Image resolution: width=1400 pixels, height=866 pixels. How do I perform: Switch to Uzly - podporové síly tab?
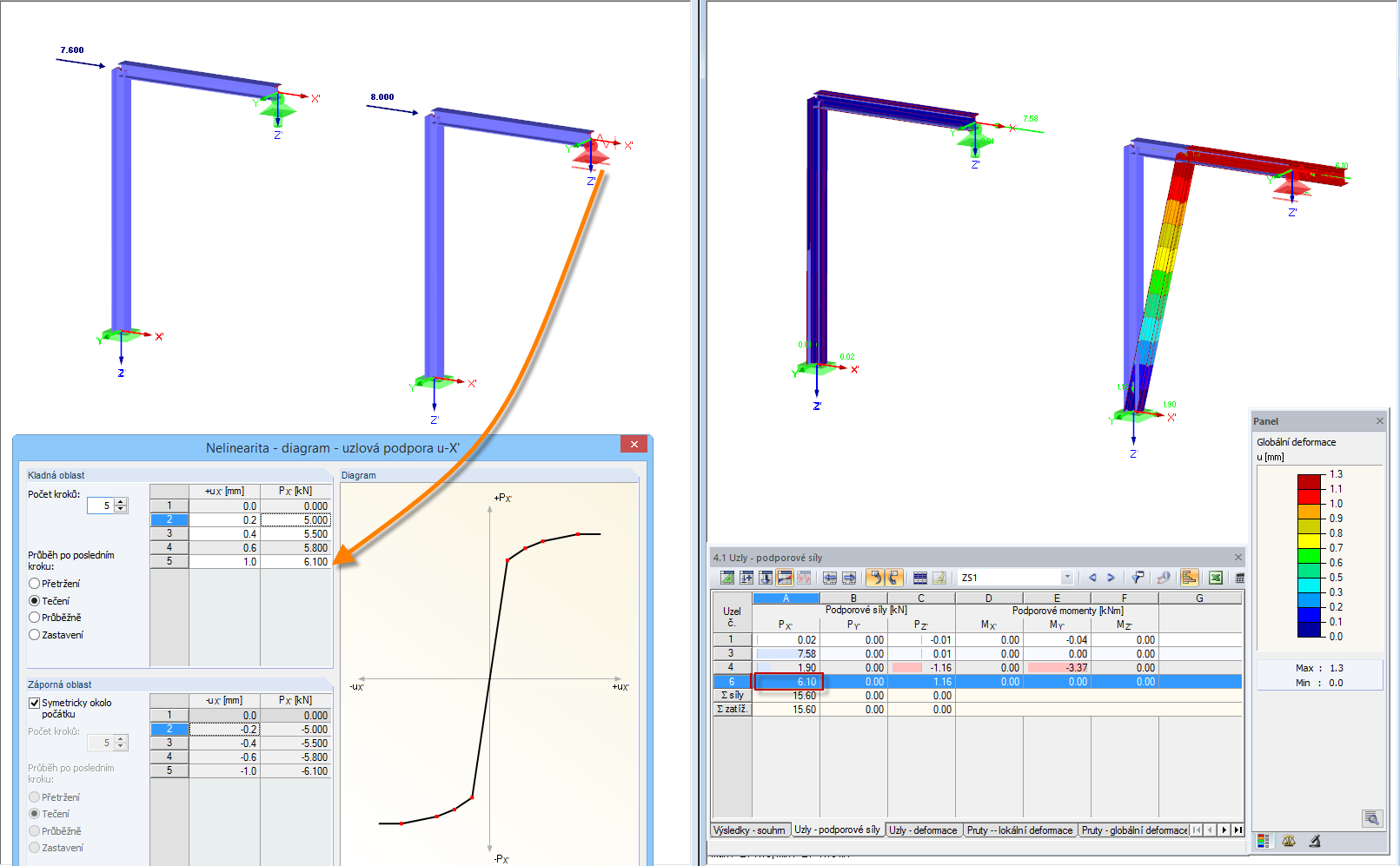838,830
